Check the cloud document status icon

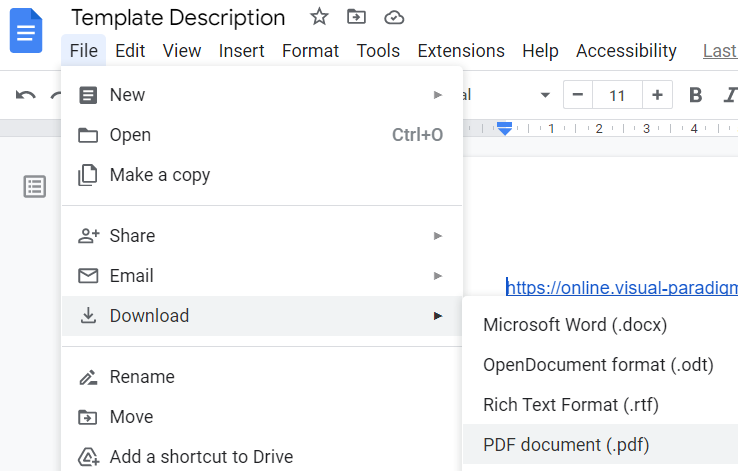[x=394, y=17]
